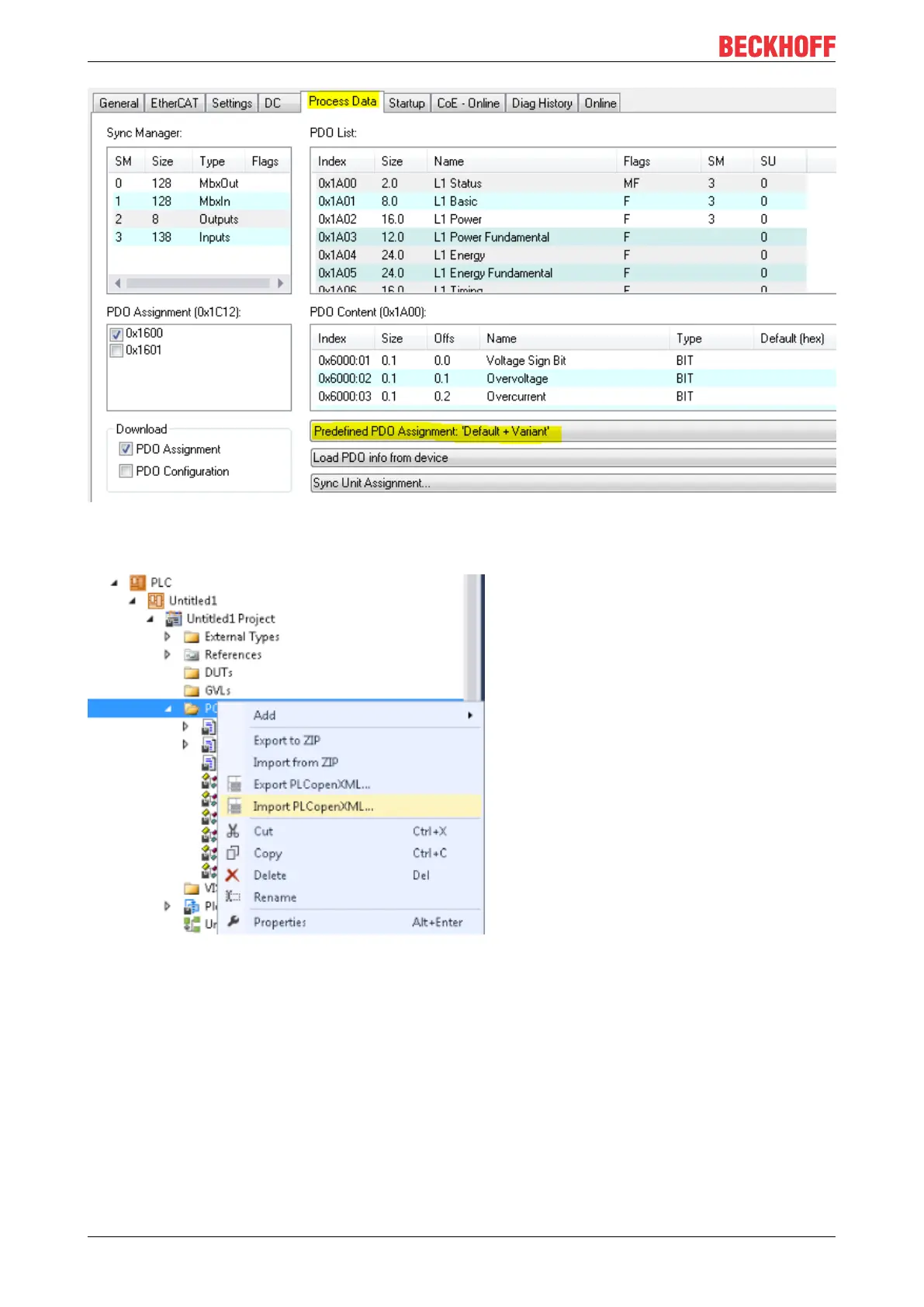This screenshot has width=924, height=1307.
Task: Click the red X Delete icon
Action: pyautogui.click(x=232, y=875)
